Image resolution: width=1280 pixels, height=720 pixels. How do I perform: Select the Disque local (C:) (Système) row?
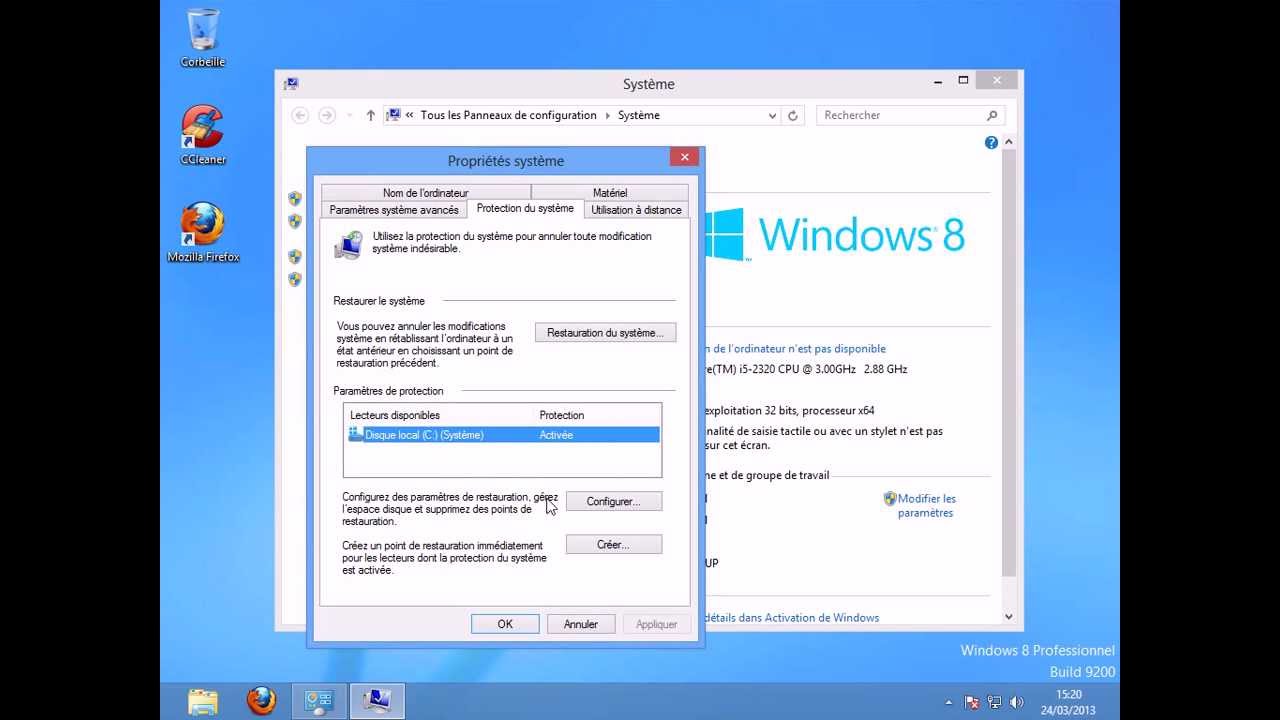pos(503,435)
